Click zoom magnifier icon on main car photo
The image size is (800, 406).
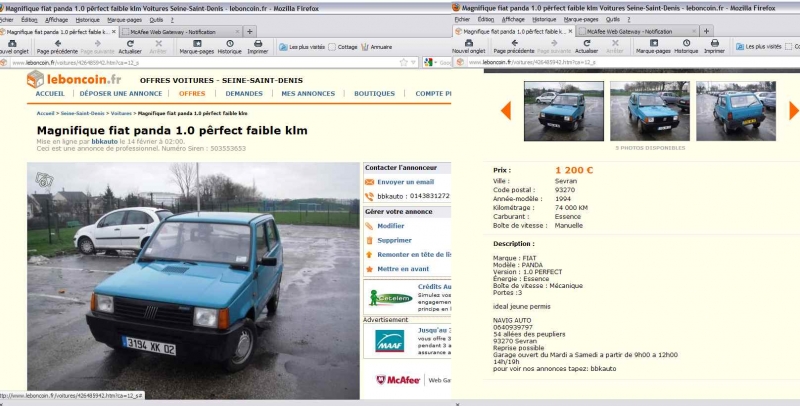44,179
